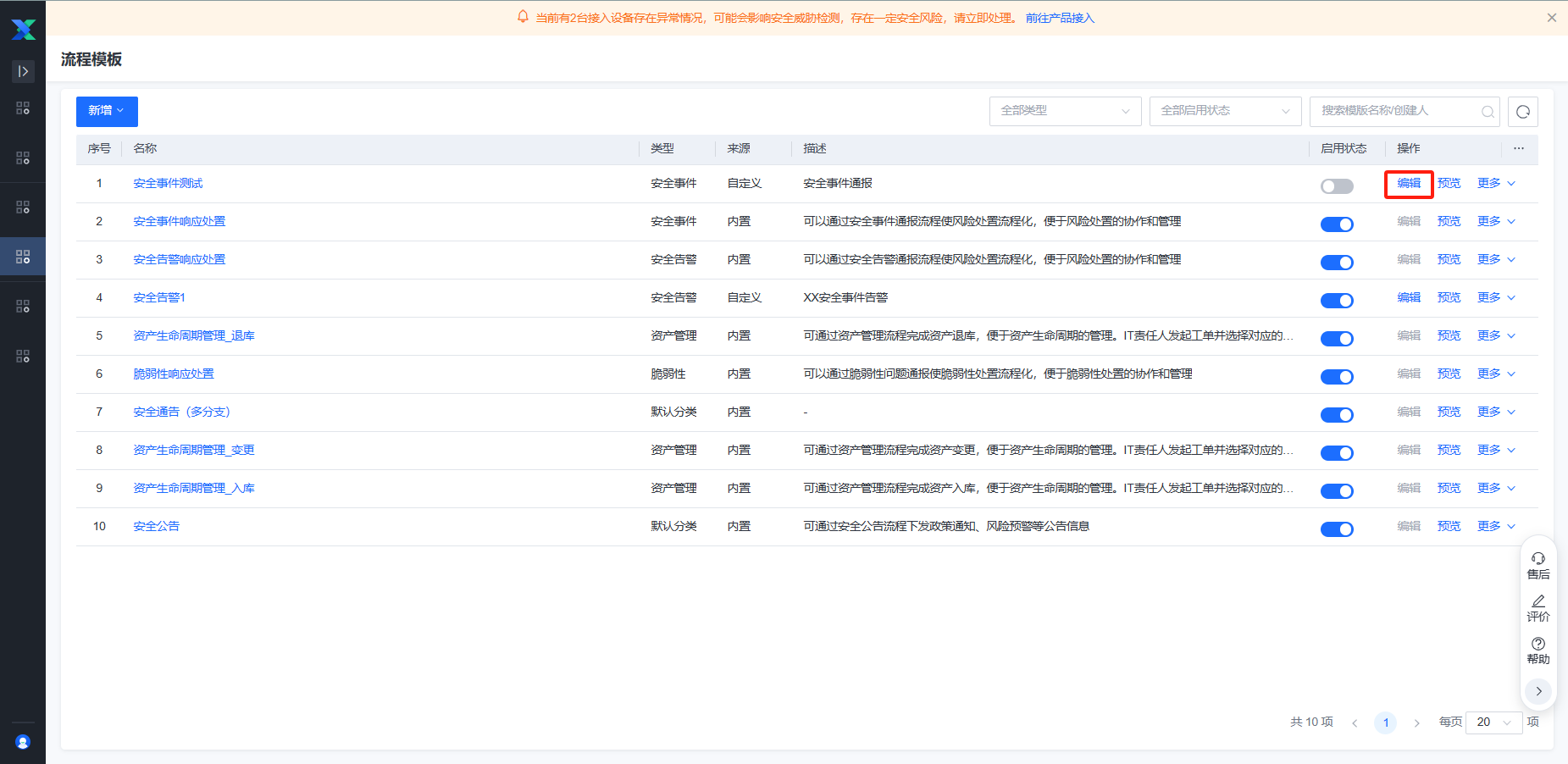Expand 更多 menu for 安全事件测试 row
Image resolution: width=1568 pixels, height=764 pixels.
point(1495,183)
